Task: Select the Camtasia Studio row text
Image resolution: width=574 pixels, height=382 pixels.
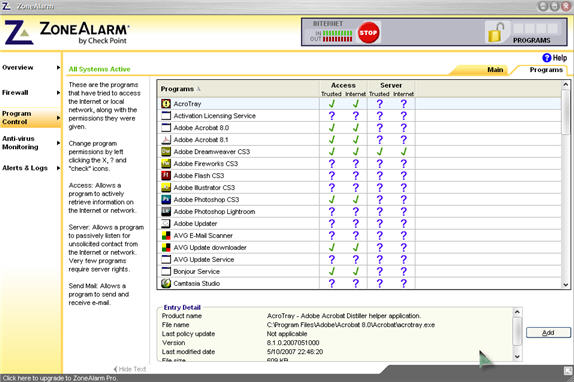Action: click(x=197, y=284)
